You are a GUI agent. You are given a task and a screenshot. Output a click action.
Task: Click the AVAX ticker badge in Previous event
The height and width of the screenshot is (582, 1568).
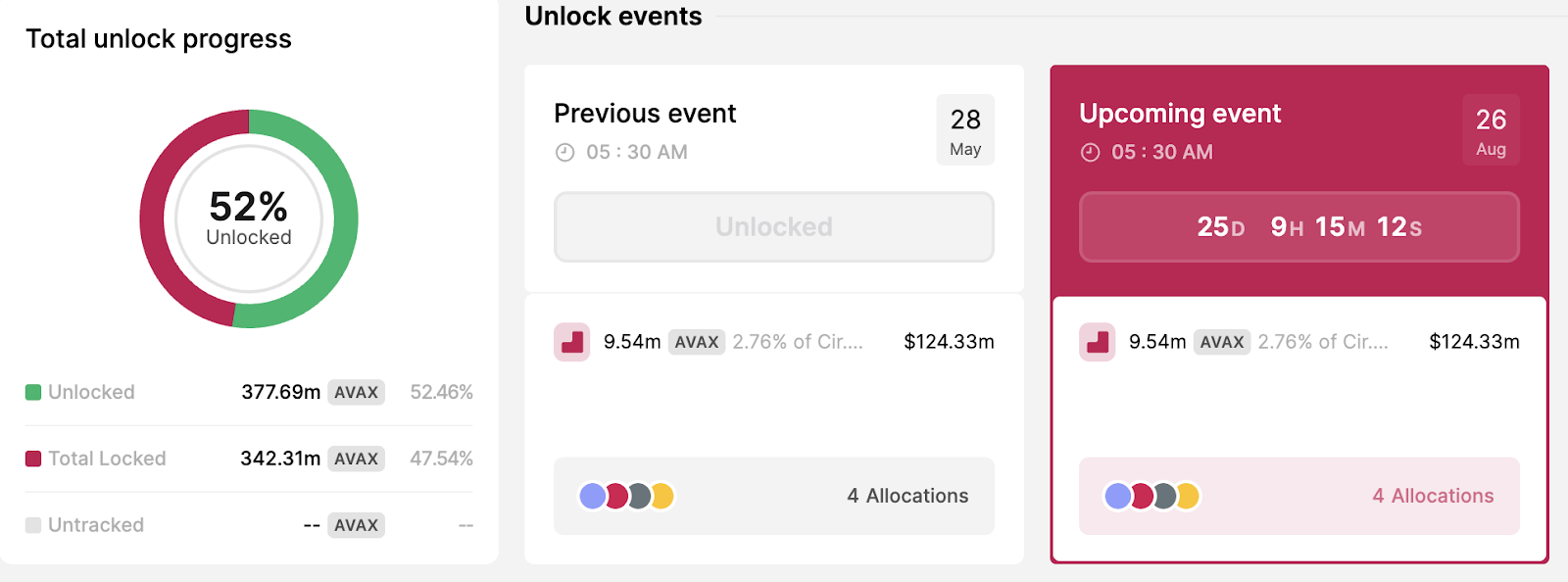click(x=696, y=343)
